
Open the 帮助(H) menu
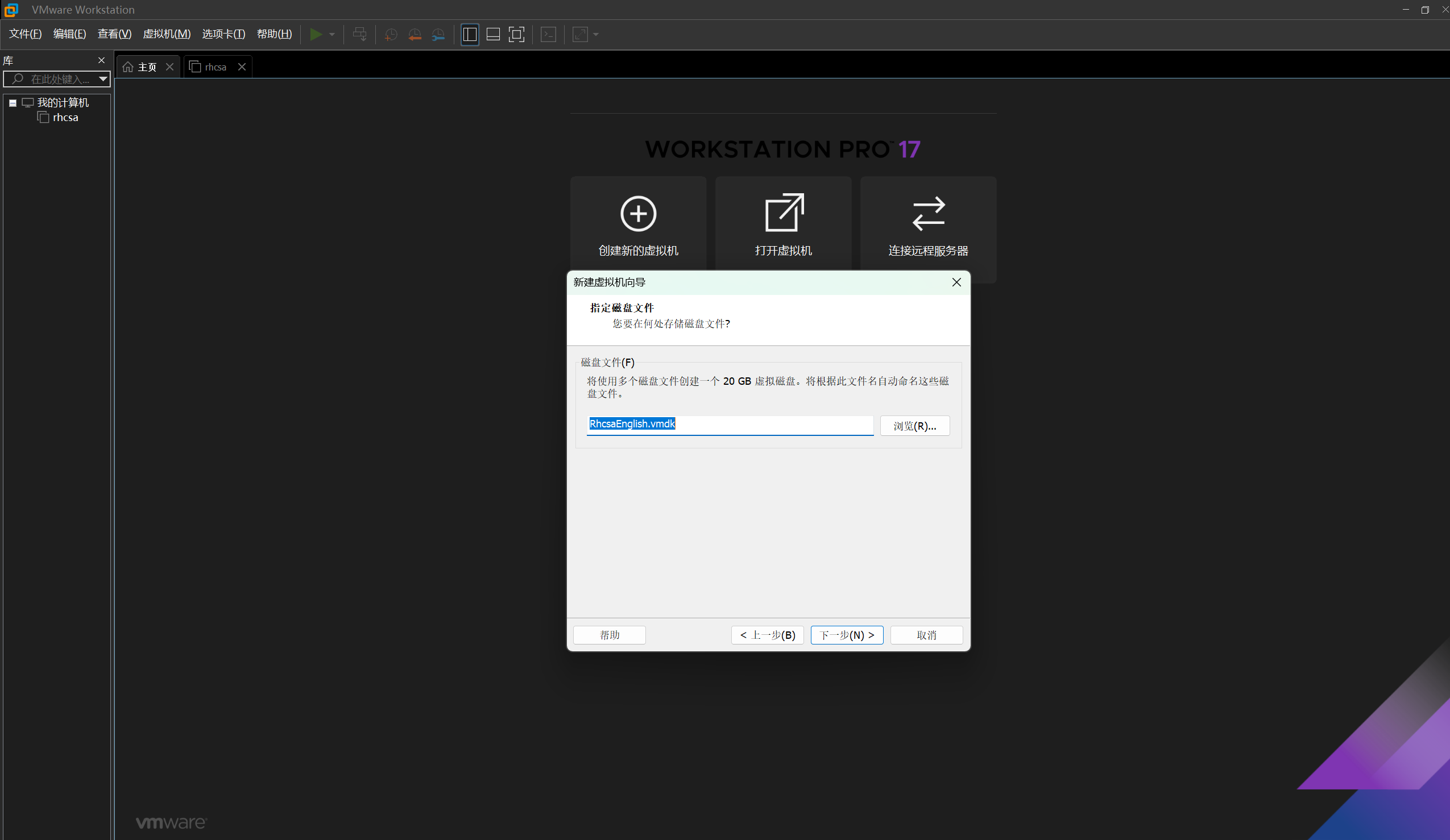click(275, 34)
